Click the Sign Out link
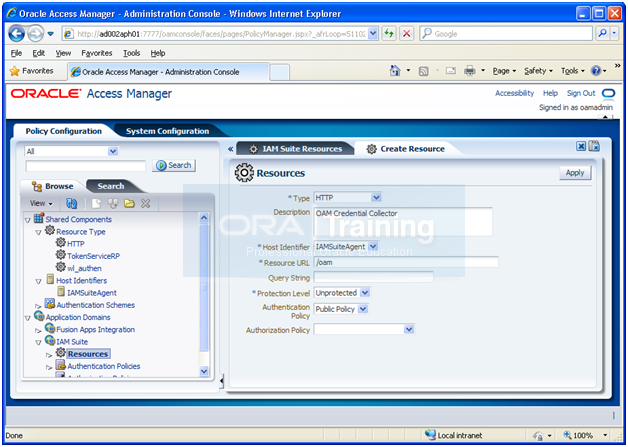Image resolution: width=628 pixels, height=447 pixels. click(x=581, y=93)
